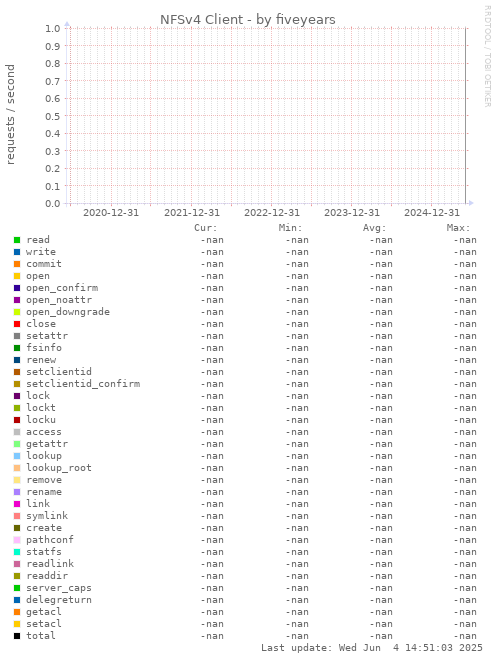Click the 'create' legend label
The width and height of the screenshot is (497, 660).
44,528
